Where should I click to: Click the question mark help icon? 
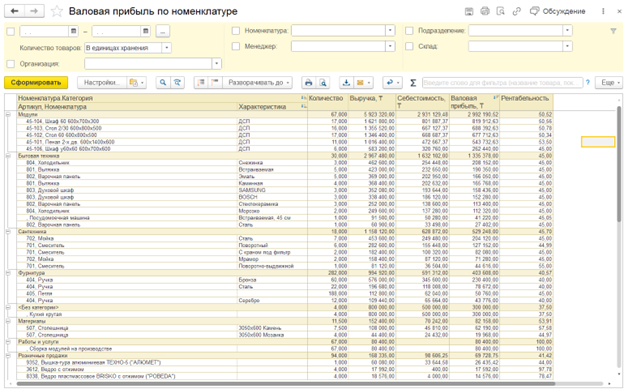(588, 82)
